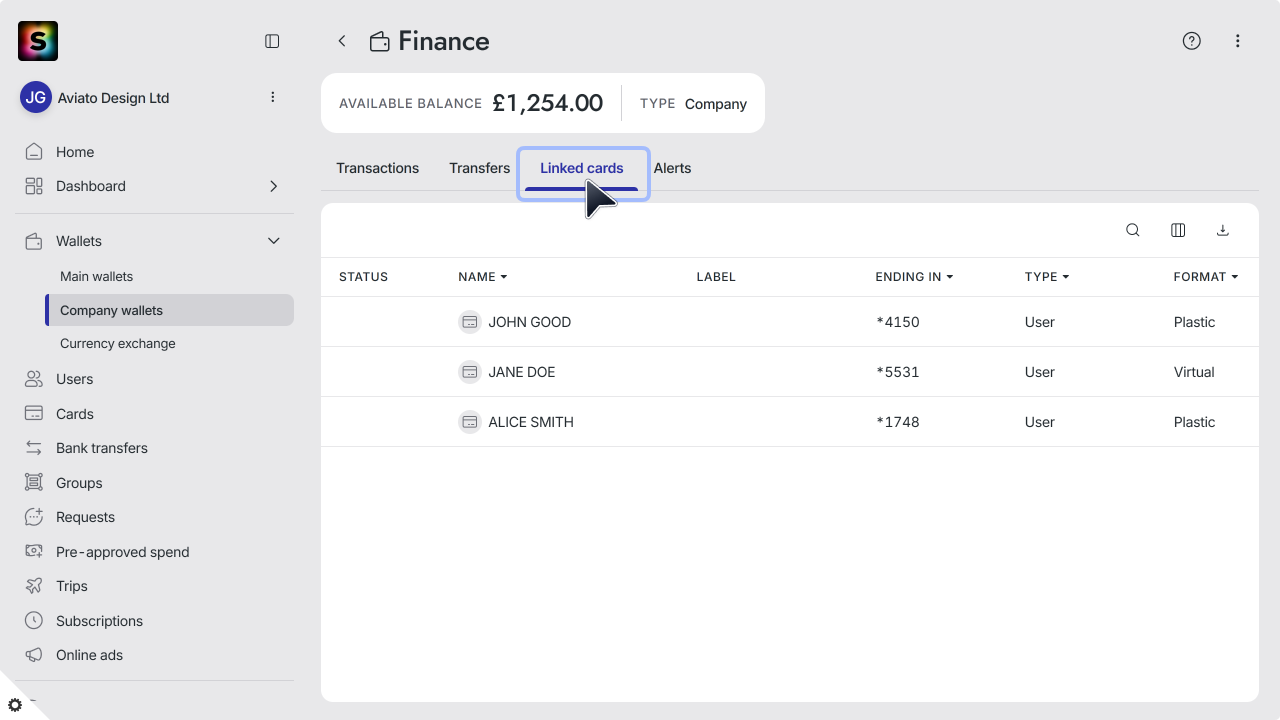Click the Aviato Design Ltd account name
1280x720 pixels.
point(114,98)
